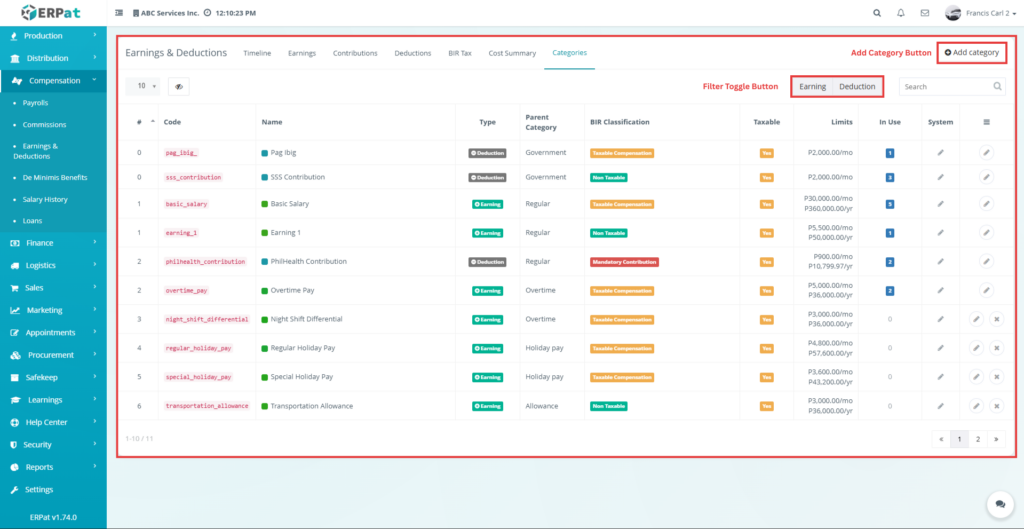Click the Add category button

(x=971, y=52)
